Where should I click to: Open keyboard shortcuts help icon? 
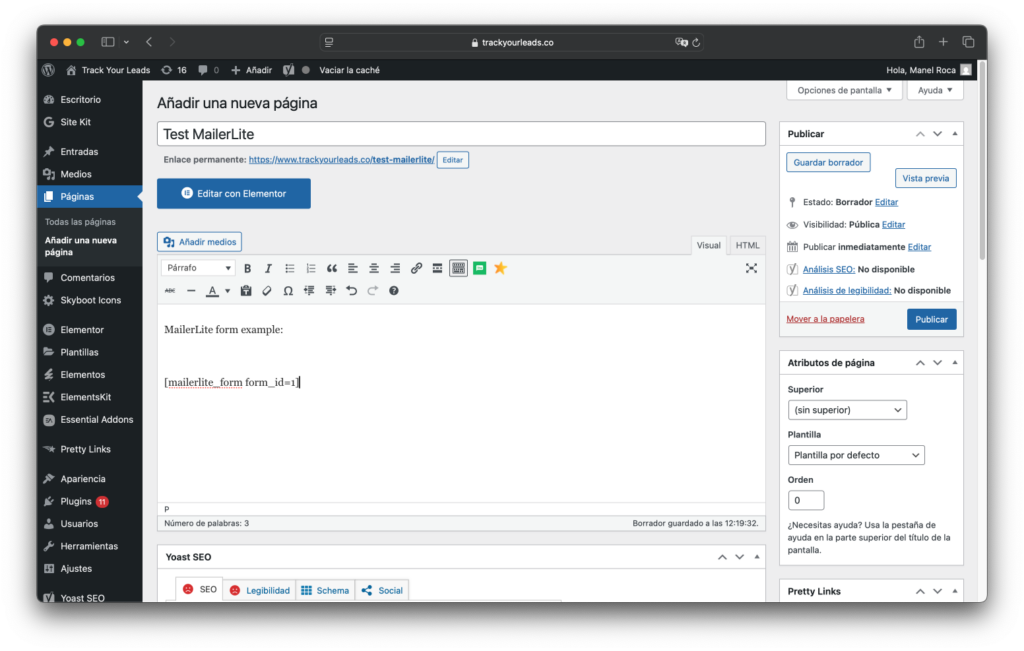click(394, 291)
